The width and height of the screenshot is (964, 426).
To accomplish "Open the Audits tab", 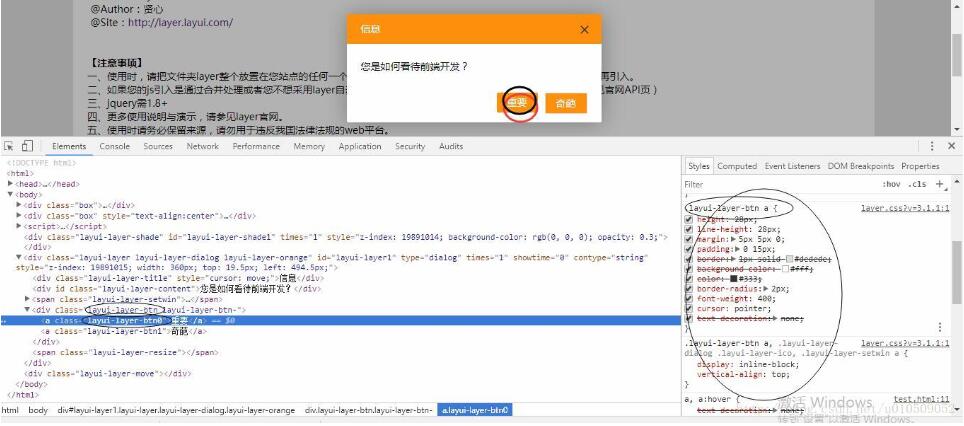I will click(451, 146).
